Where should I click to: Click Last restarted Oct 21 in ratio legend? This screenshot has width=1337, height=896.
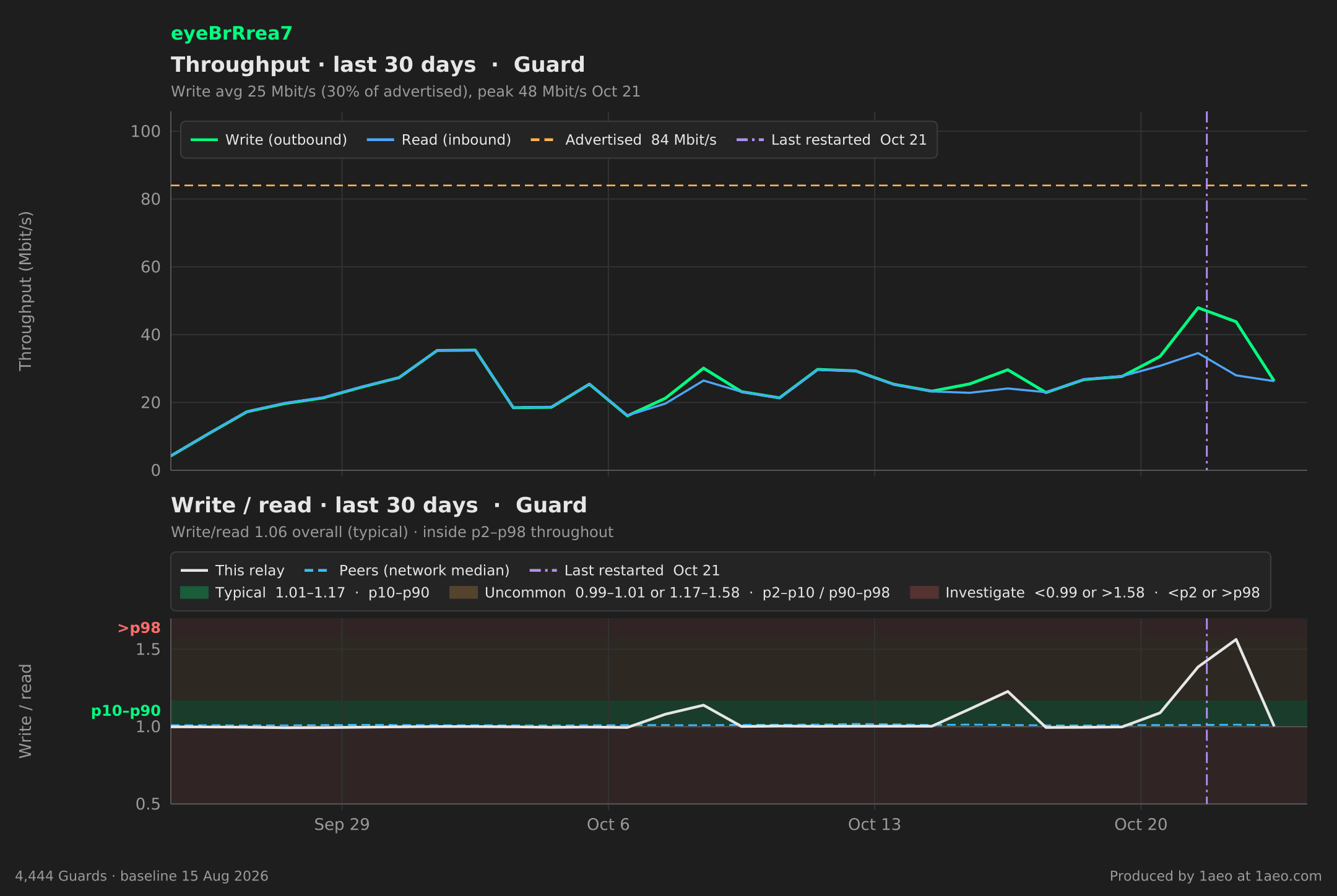625,571
